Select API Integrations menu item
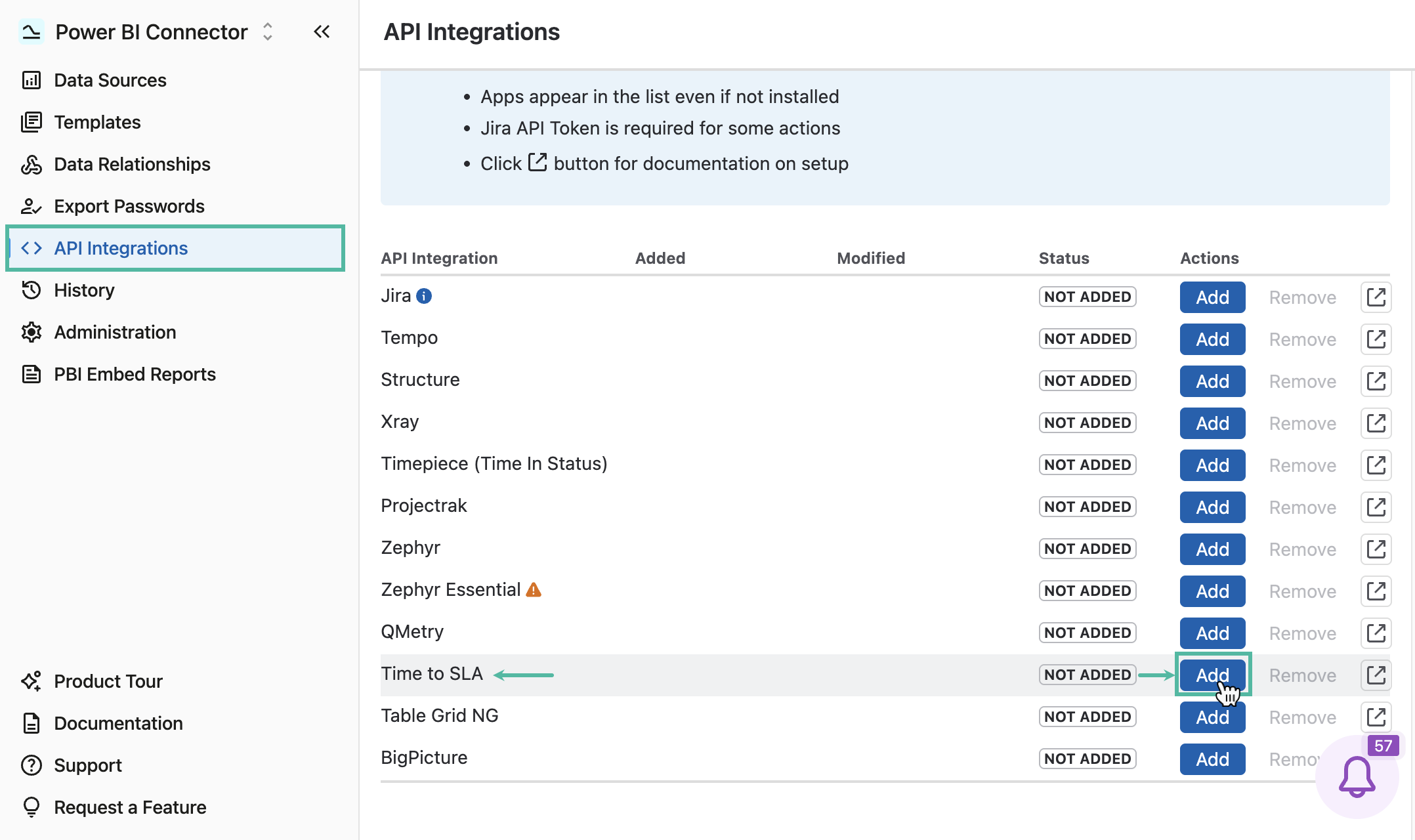This screenshot has height=840, width=1415. (175, 248)
